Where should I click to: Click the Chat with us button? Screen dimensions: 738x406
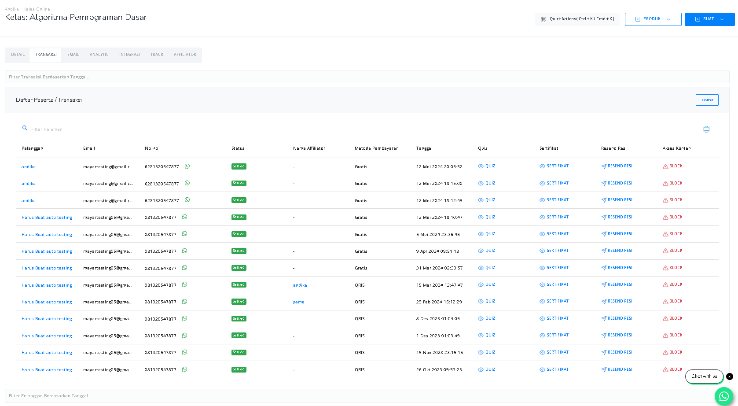704,376
